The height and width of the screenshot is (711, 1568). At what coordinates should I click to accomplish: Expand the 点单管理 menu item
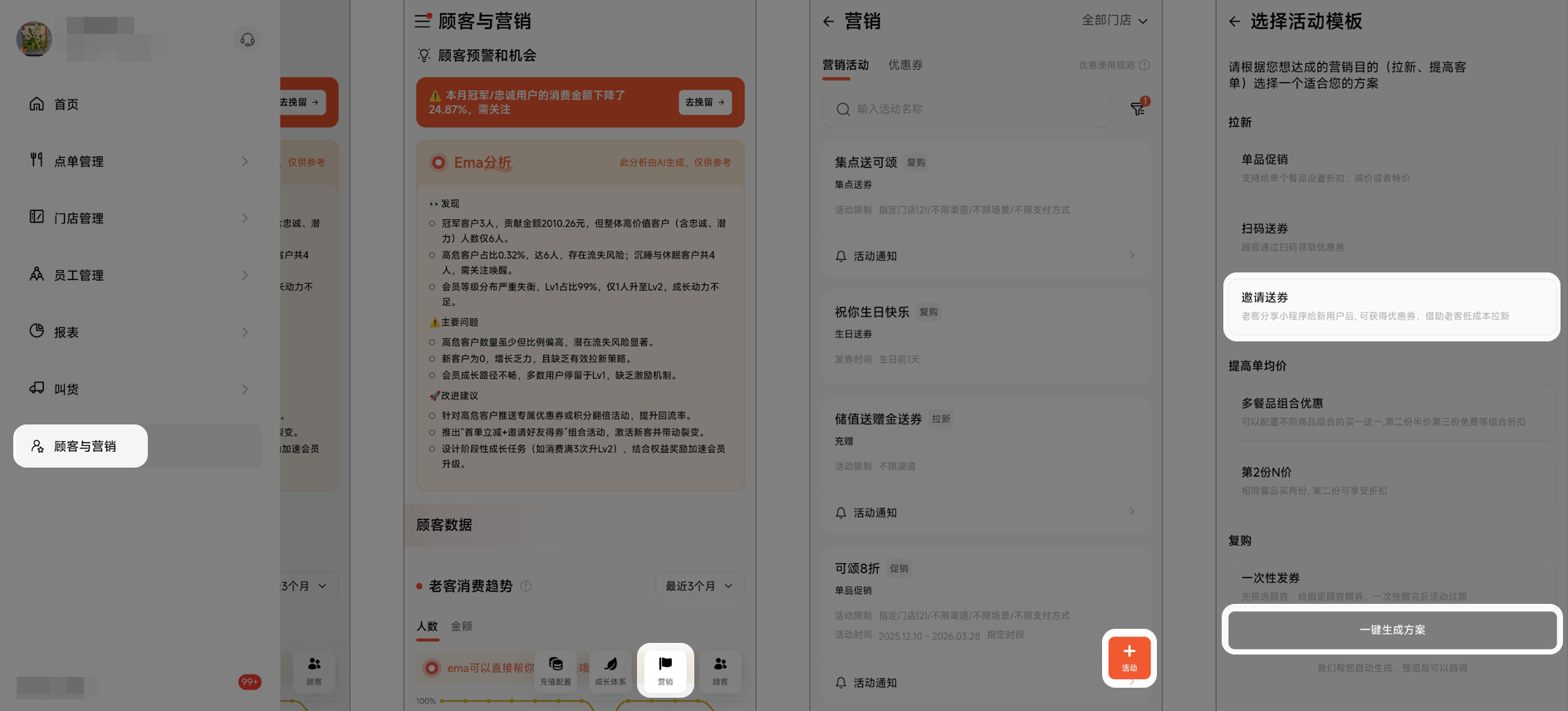click(139, 161)
